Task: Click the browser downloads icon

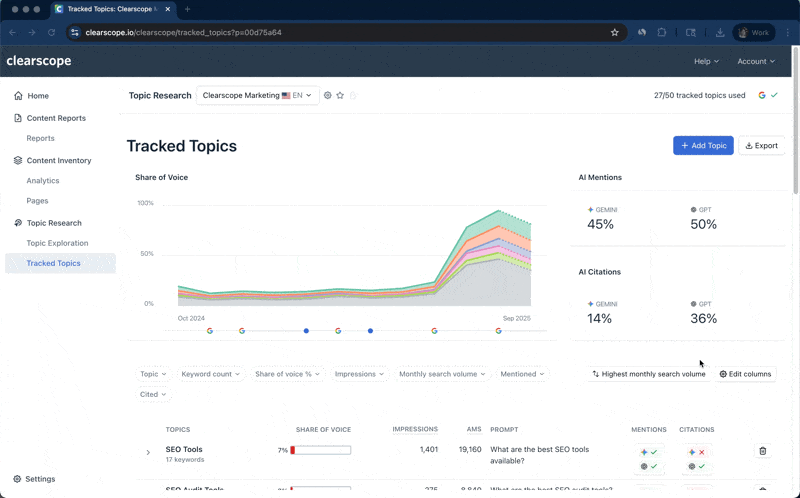Action: [720, 32]
